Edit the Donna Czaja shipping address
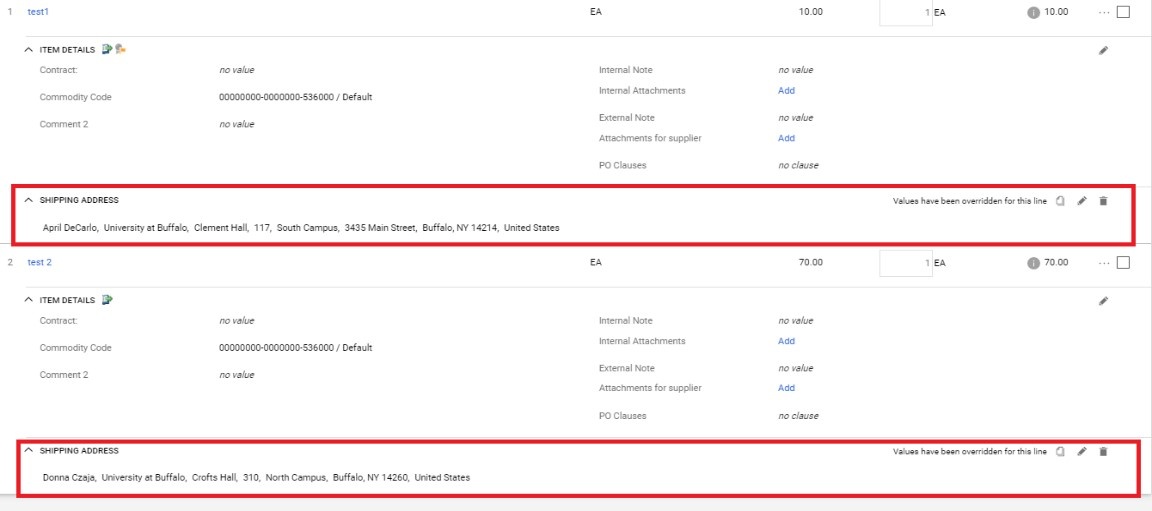1152x511 pixels. pyautogui.click(x=1082, y=451)
